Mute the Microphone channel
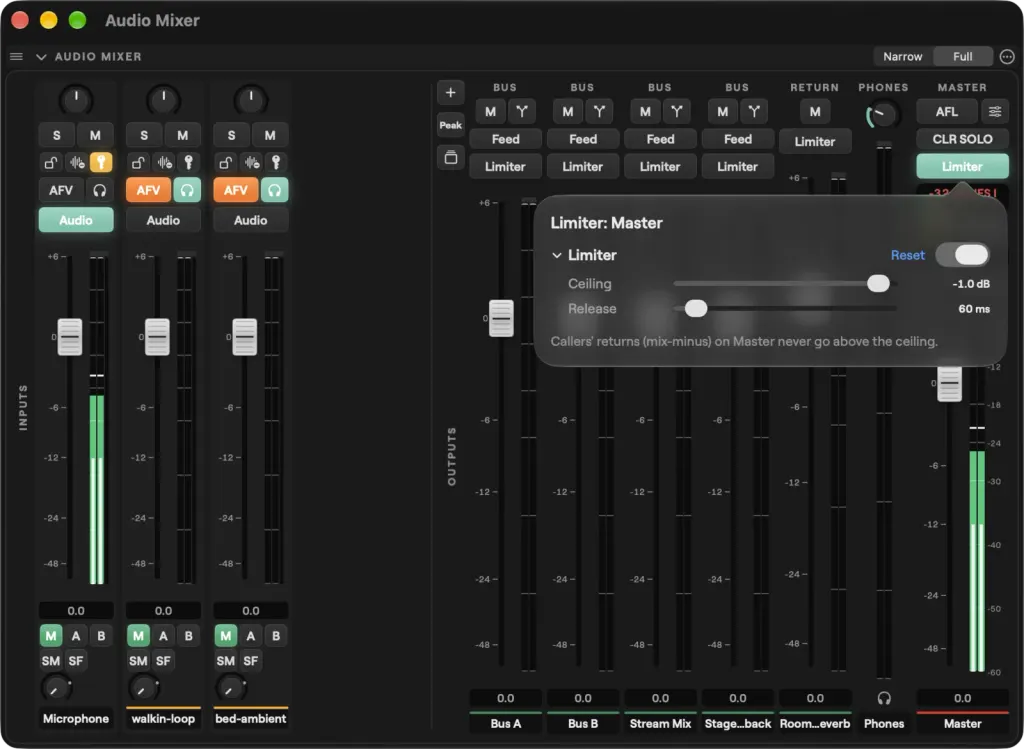The image size is (1024, 749). tap(95, 136)
